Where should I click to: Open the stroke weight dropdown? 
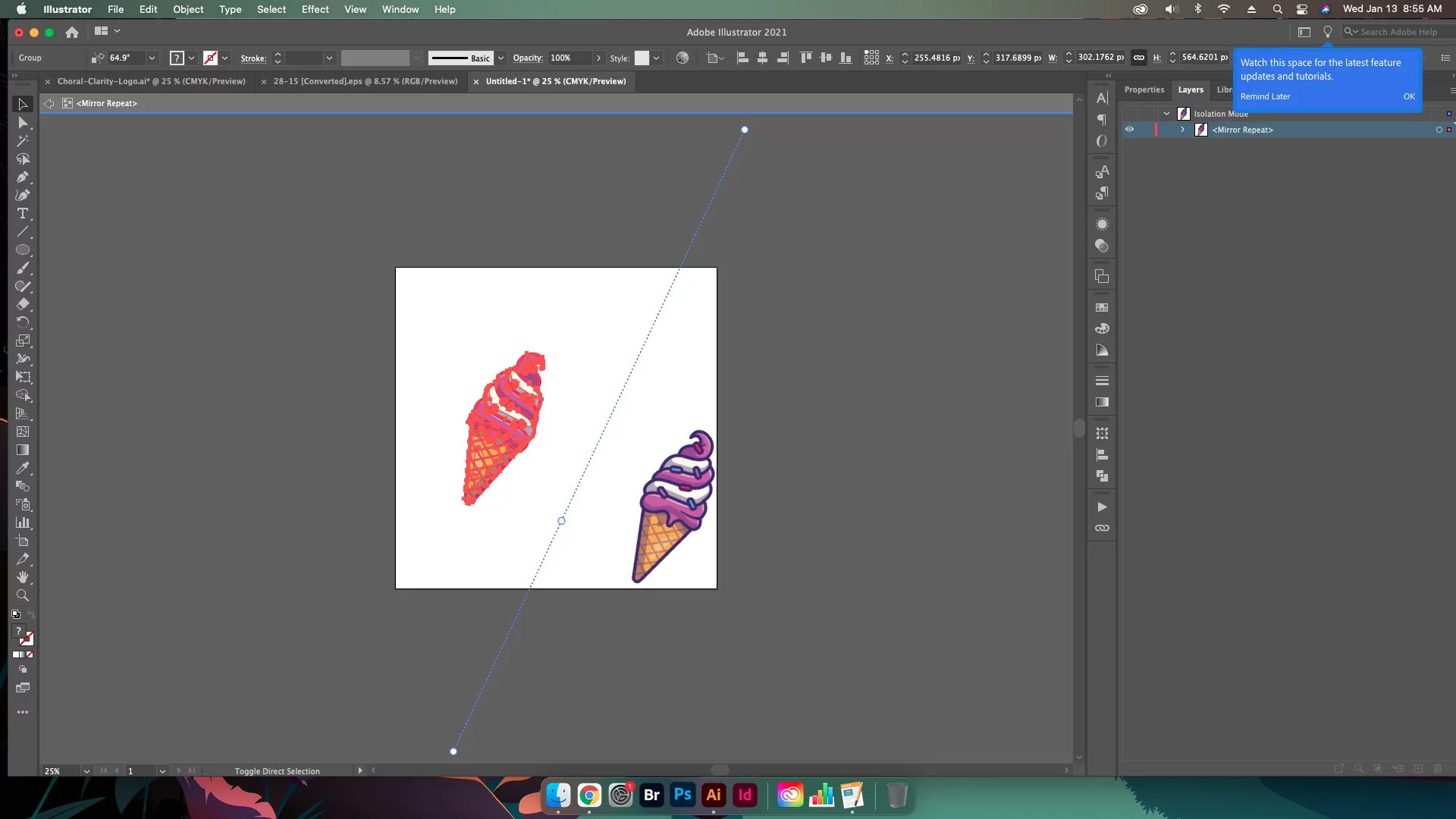pos(329,58)
